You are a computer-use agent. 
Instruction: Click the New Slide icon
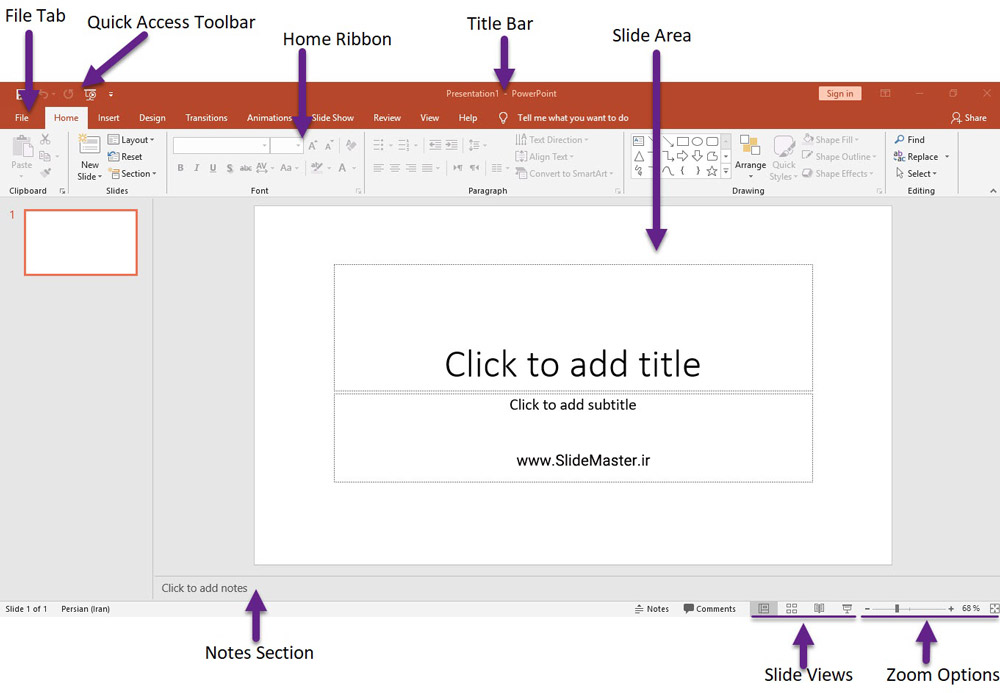(89, 147)
